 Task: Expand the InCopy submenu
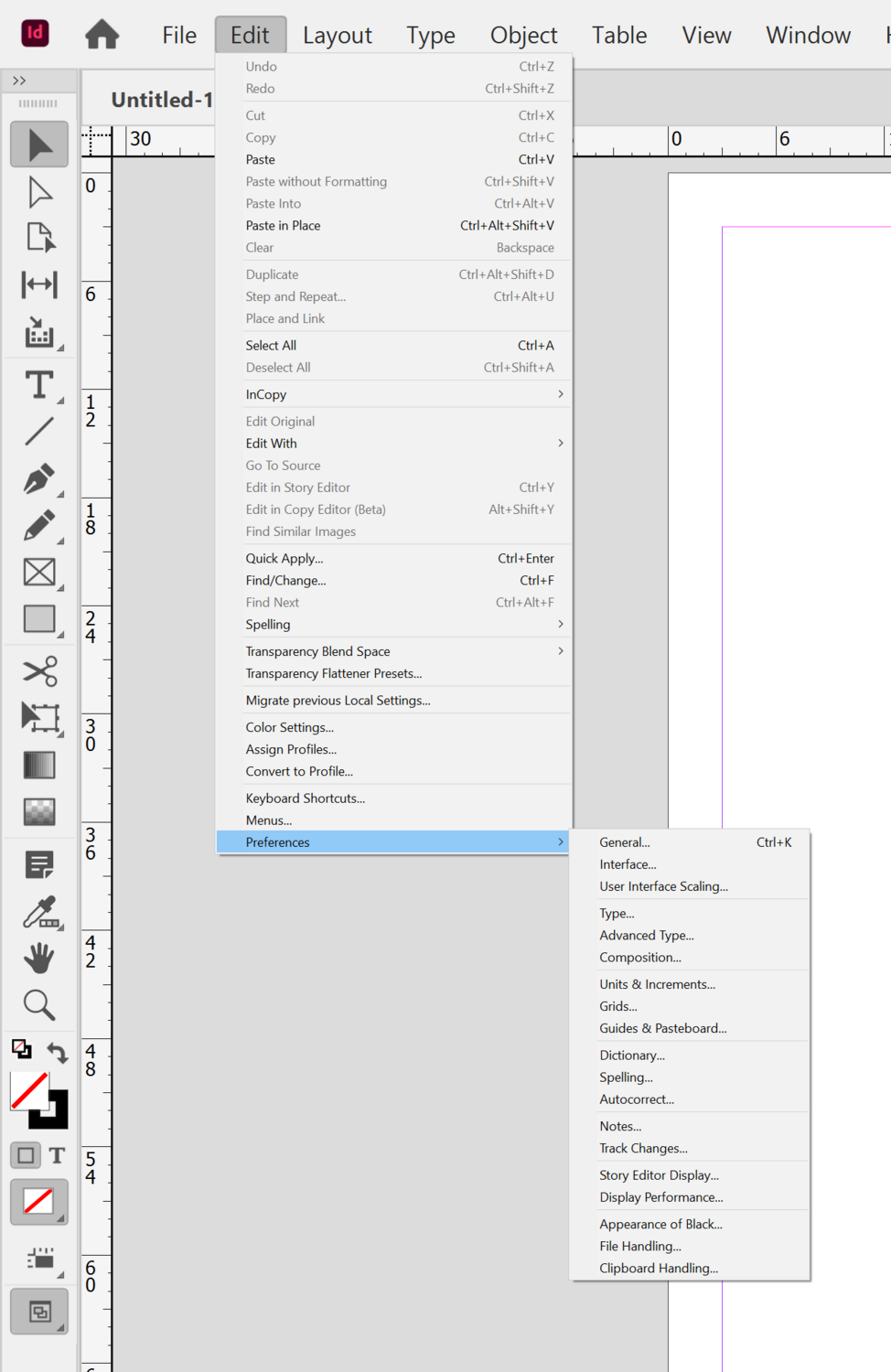(394, 394)
